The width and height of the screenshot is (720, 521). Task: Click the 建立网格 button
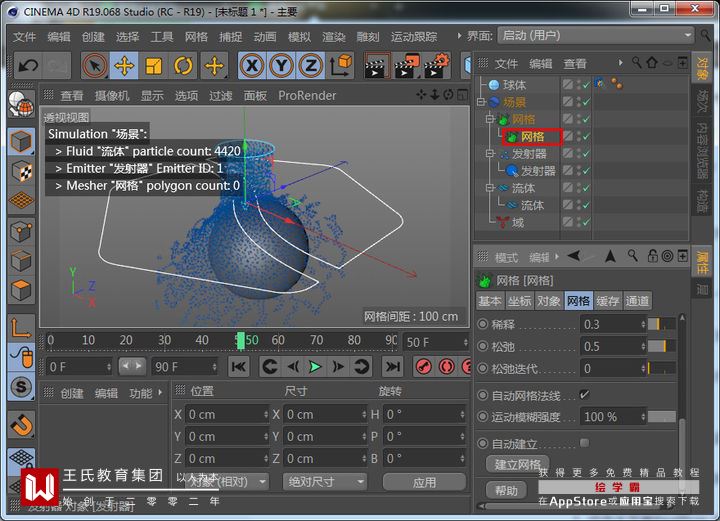pos(517,465)
